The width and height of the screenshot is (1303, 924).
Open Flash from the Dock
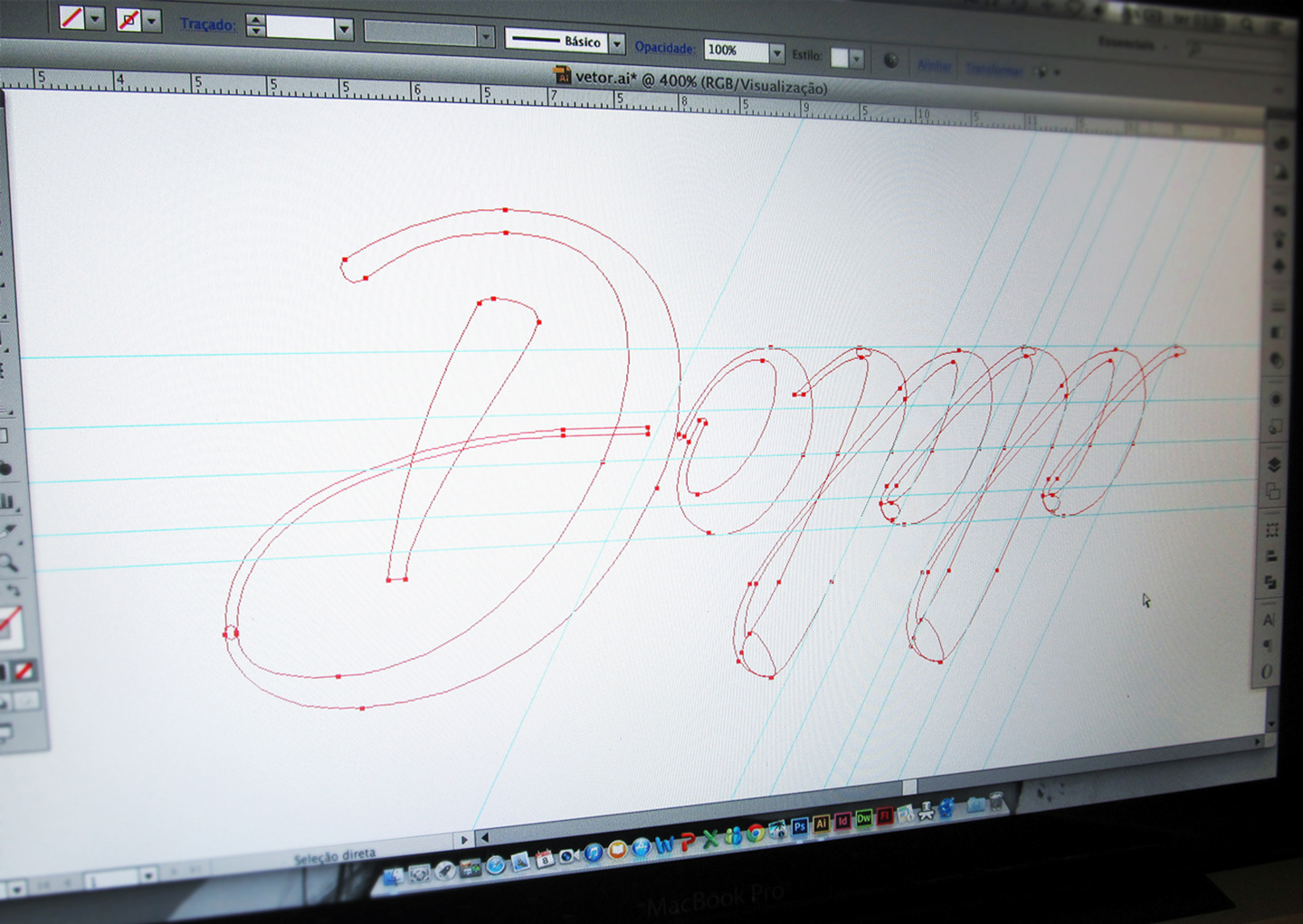tap(885, 814)
